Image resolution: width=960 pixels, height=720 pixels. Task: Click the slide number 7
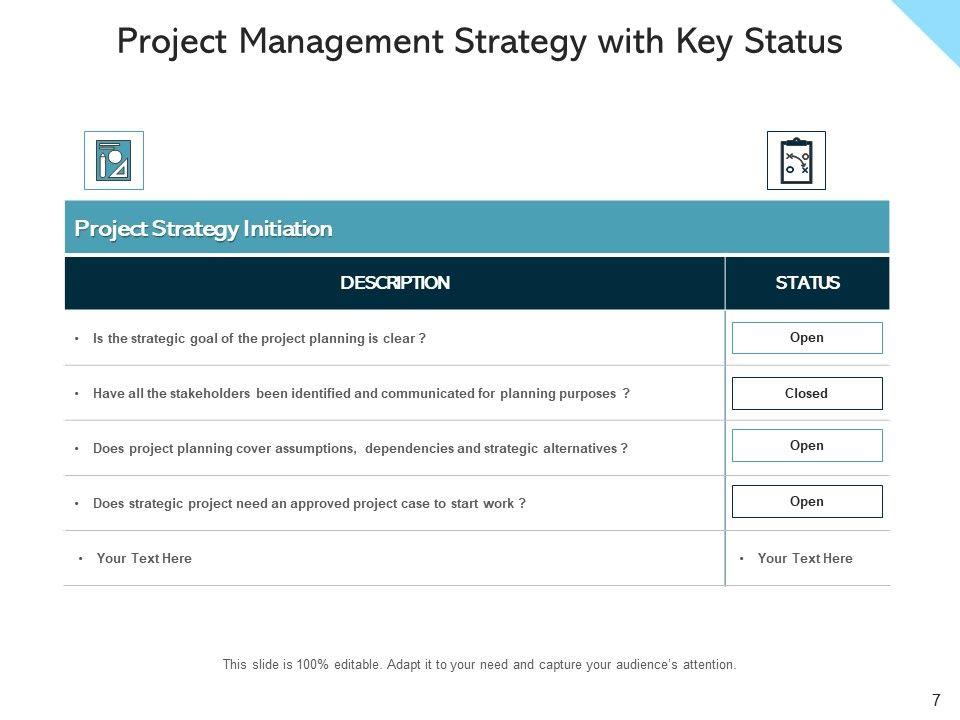coord(936,701)
